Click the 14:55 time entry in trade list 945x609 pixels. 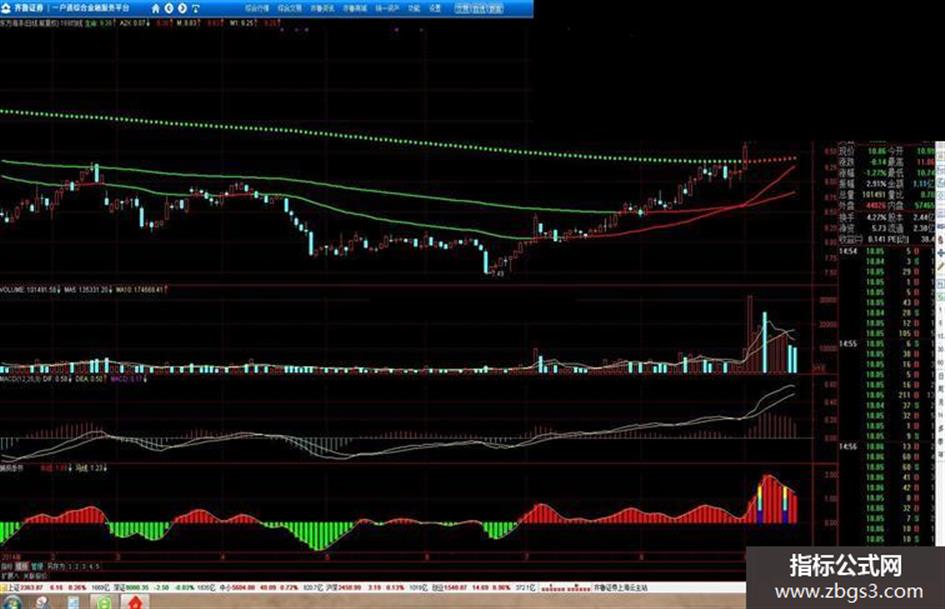click(847, 344)
